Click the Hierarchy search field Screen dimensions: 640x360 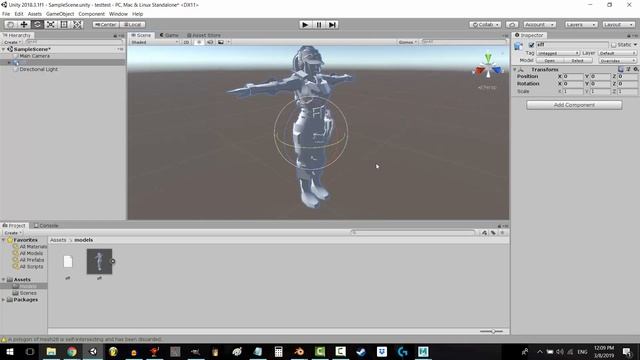(74, 42)
